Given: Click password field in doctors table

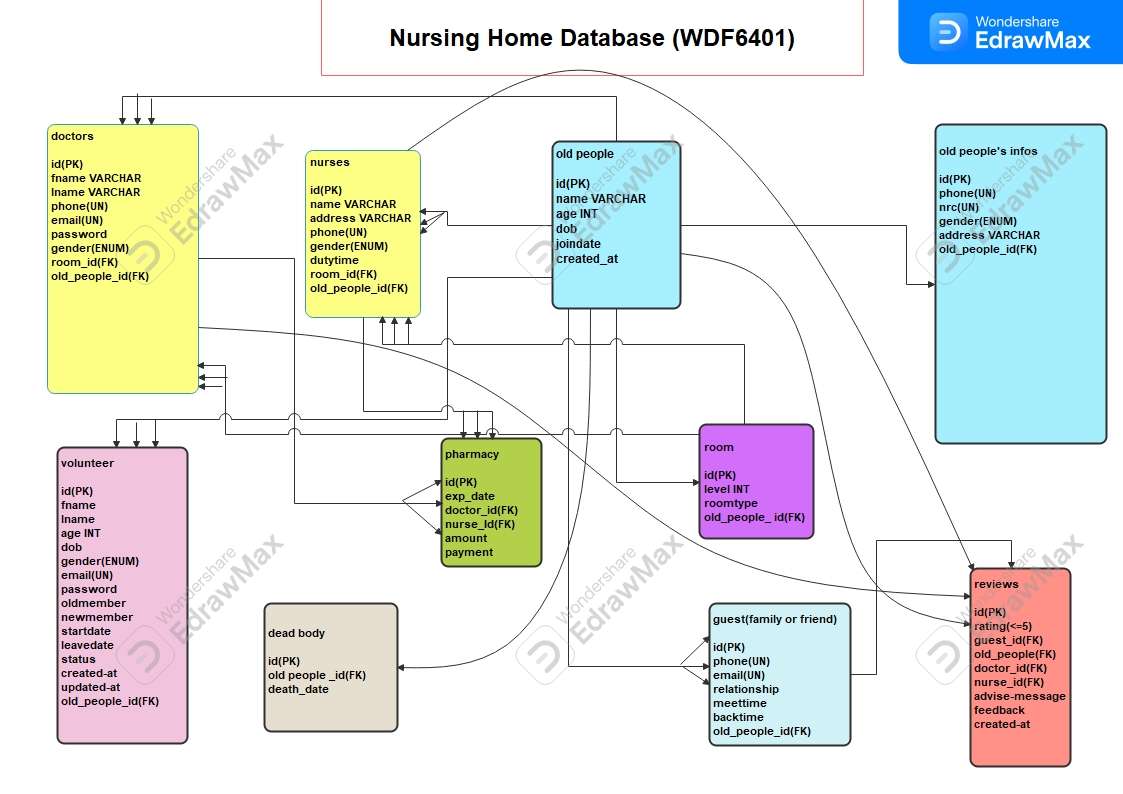Looking at the screenshot, I should (x=79, y=234).
